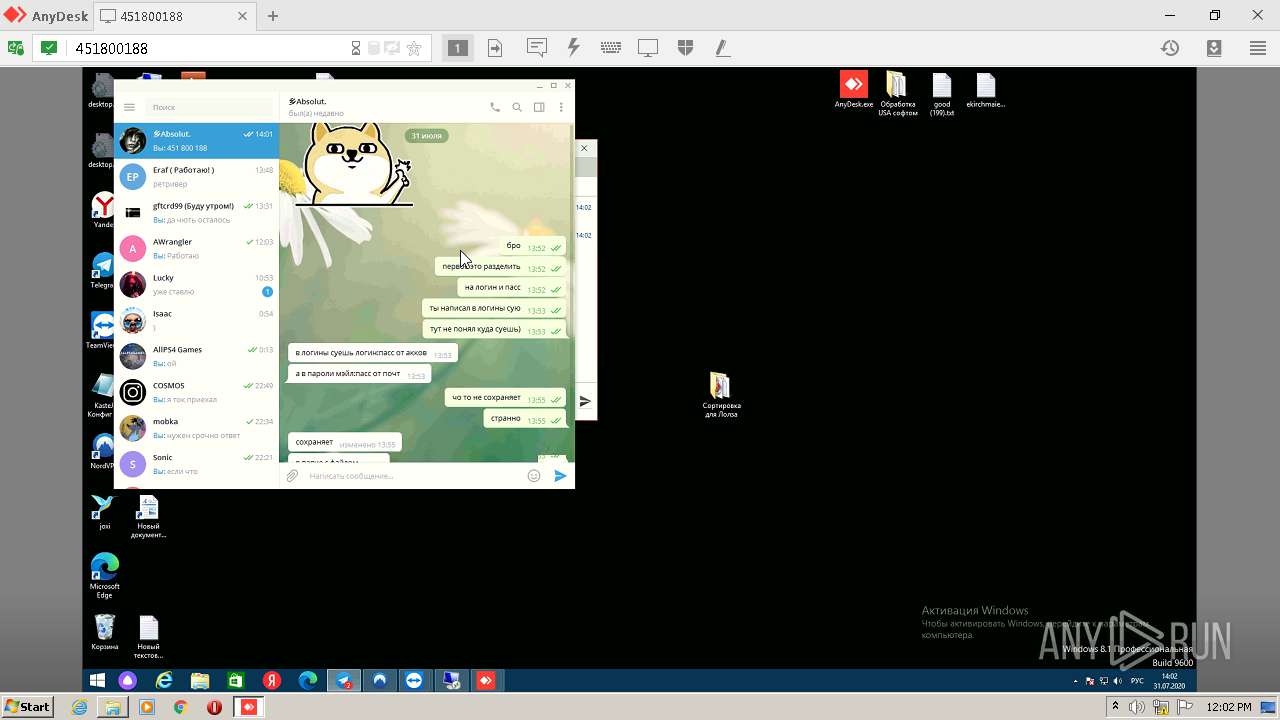Click the message input 'Написать сообщение'

pos(413,476)
